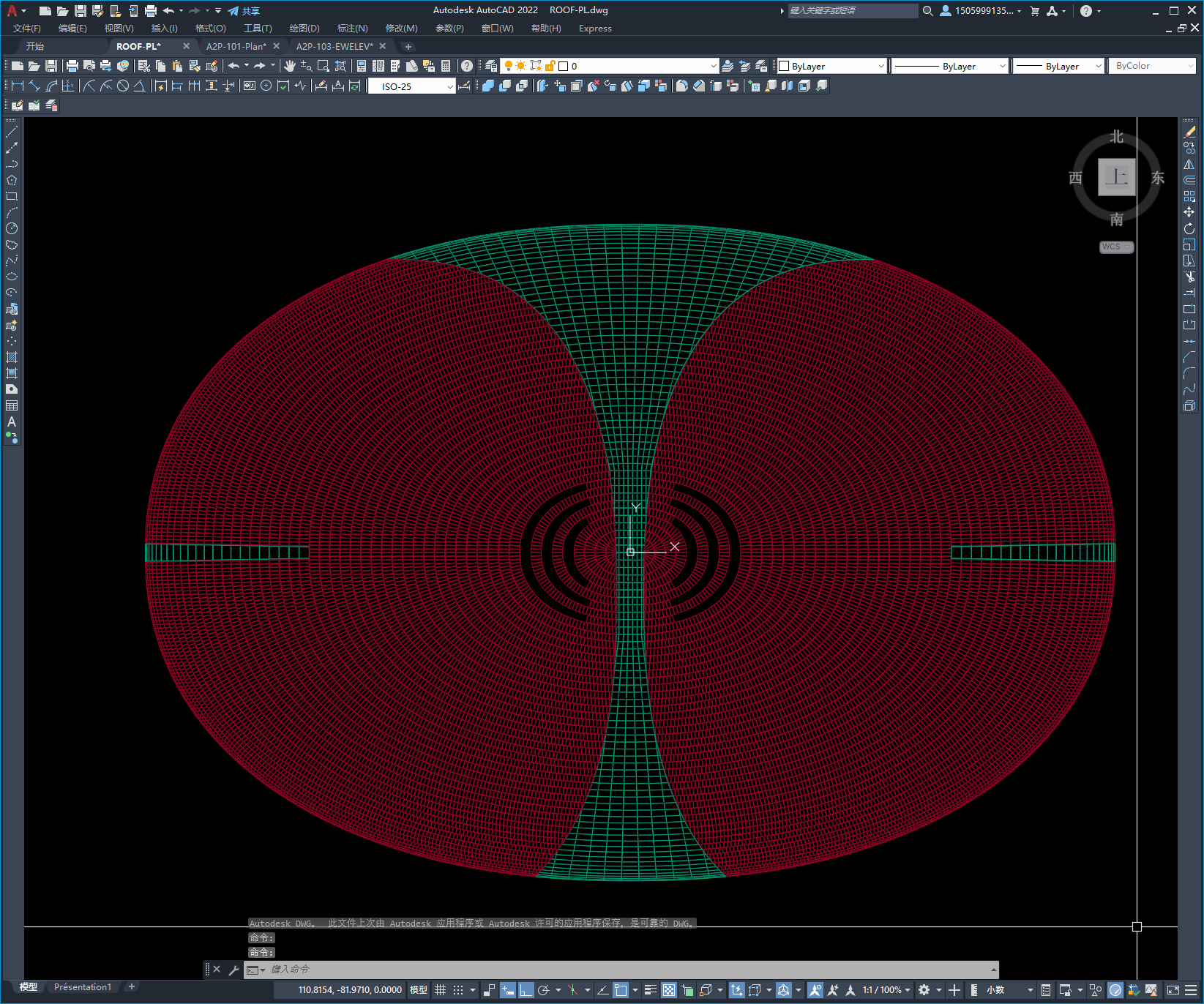Select the Multiline Text tool
This screenshot has height=1004, width=1204.
[12, 422]
